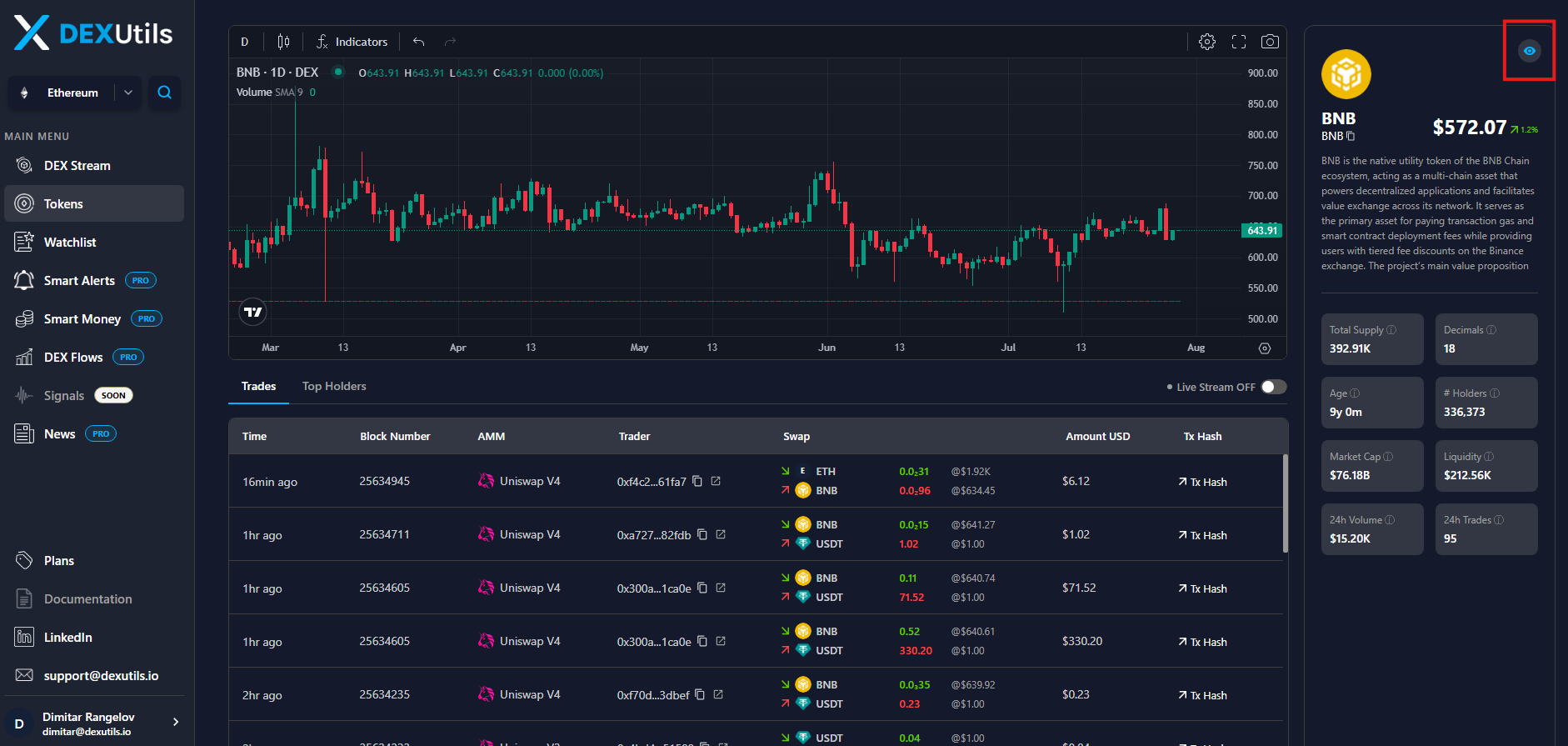This screenshot has height=746, width=1568.
Task: Copy the BNB token address
Action: 1351,136
